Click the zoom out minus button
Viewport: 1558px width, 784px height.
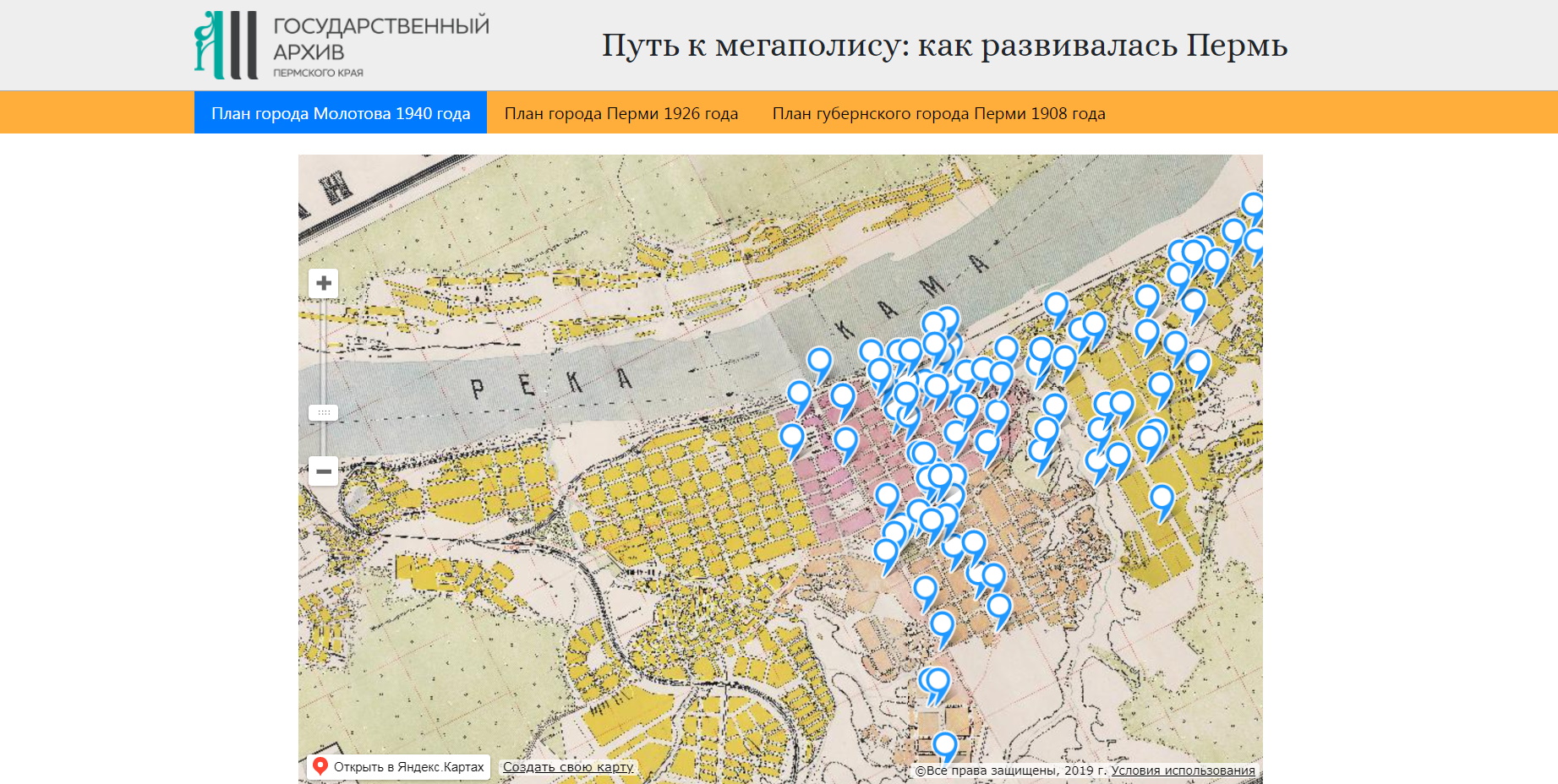(x=323, y=471)
